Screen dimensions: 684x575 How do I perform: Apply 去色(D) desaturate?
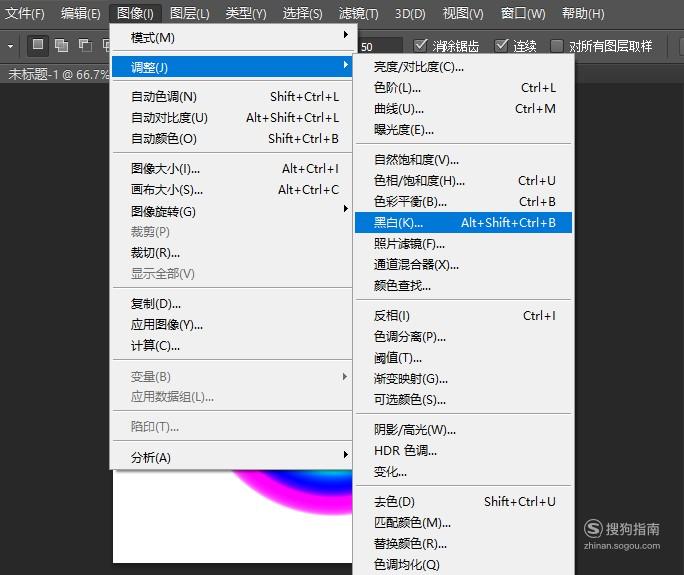[463, 502]
